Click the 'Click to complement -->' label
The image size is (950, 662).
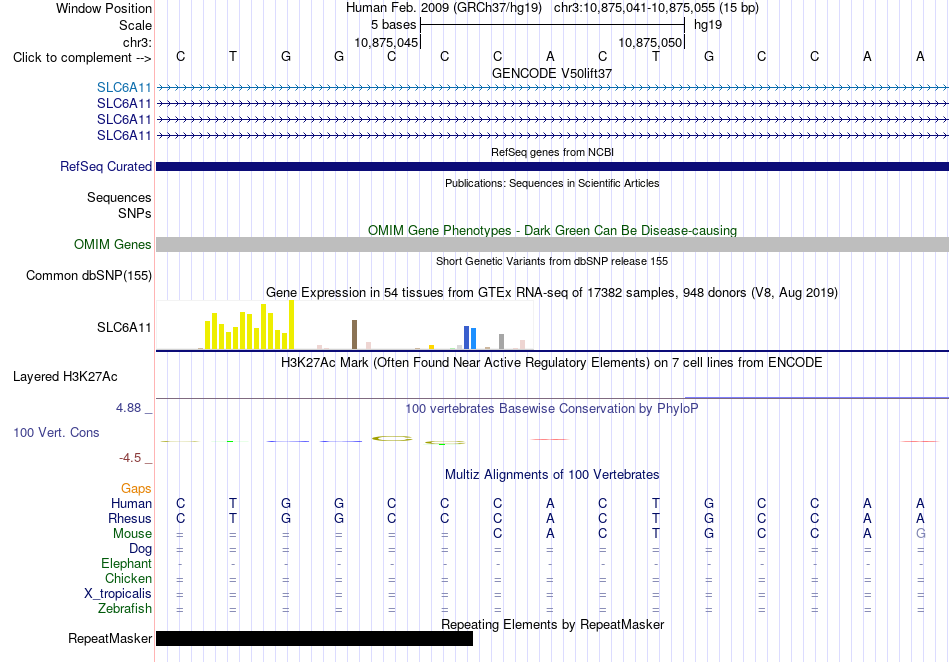82,58
